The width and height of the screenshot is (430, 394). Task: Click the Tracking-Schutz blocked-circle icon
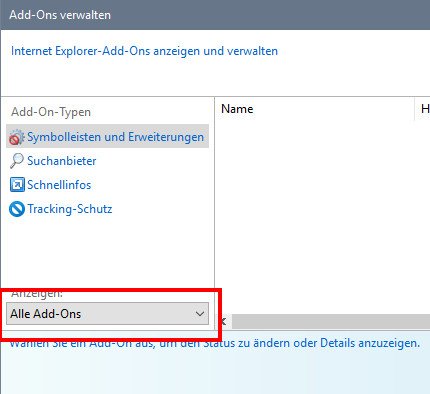coord(17,209)
